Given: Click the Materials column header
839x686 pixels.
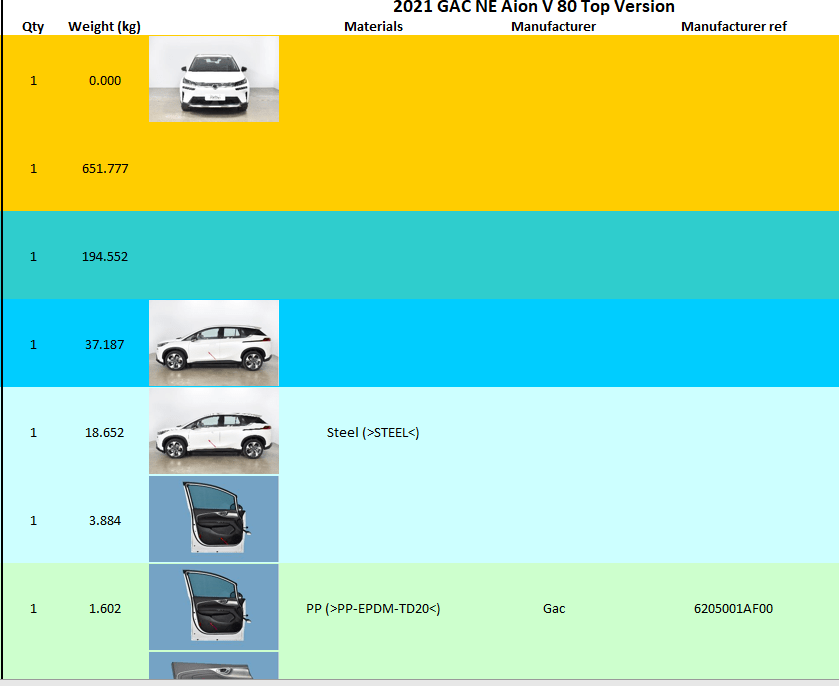Looking at the screenshot, I should [x=373, y=26].
